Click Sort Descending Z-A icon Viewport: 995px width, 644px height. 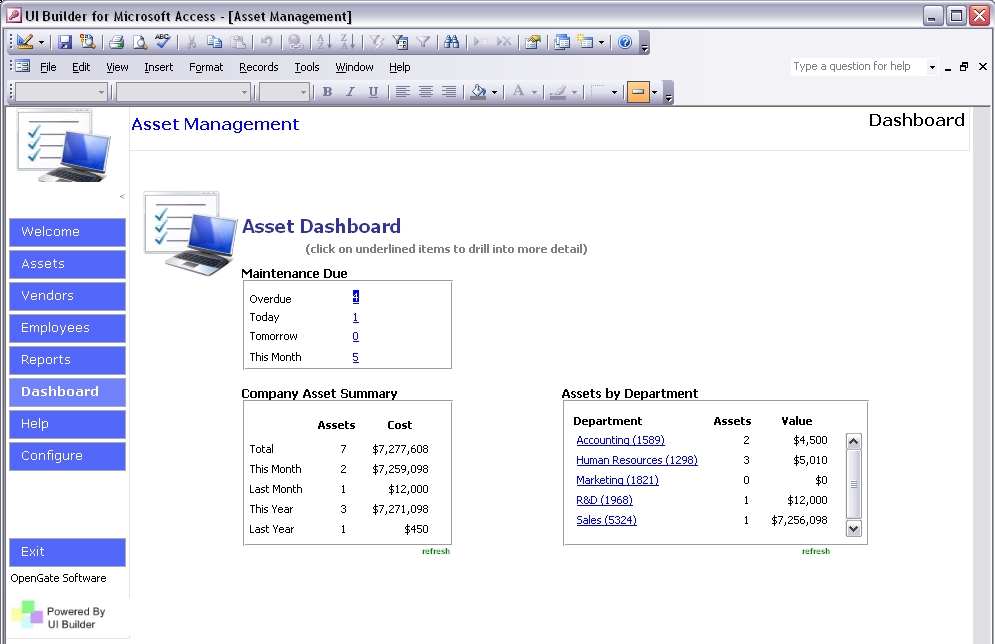(347, 42)
